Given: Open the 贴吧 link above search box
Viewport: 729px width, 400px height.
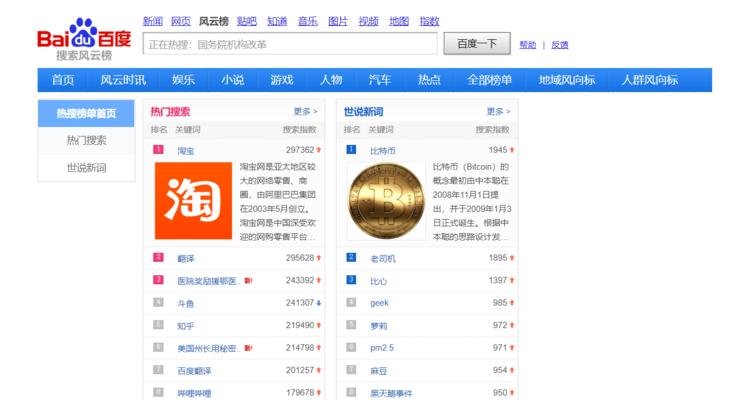Looking at the screenshot, I should (246, 21).
